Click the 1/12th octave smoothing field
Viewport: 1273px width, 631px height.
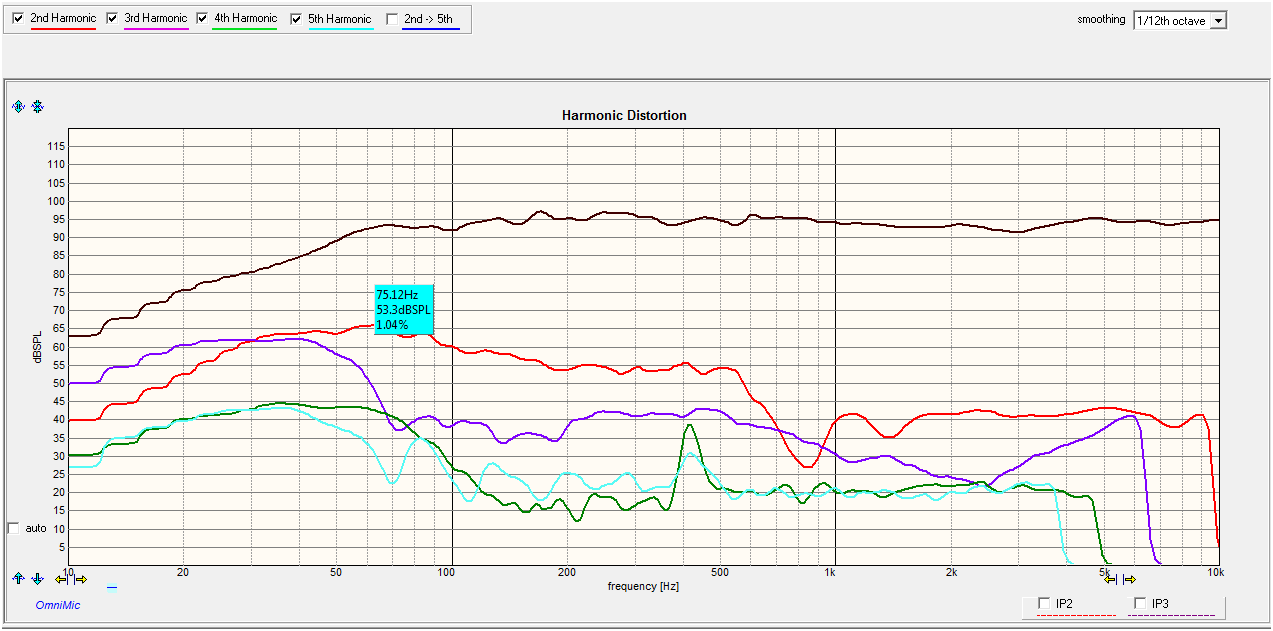pos(1170,21)
